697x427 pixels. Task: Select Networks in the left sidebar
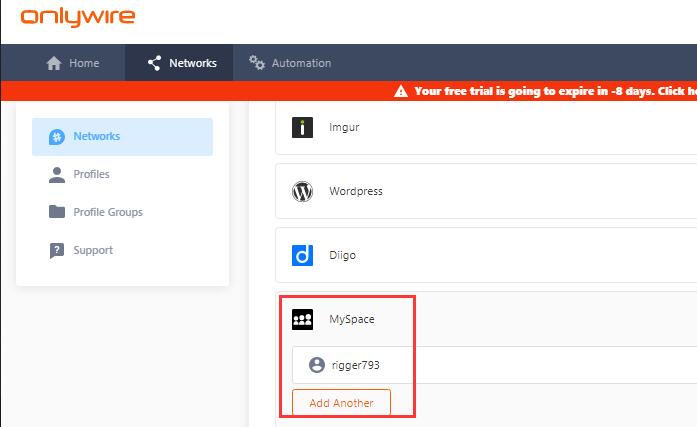click(122, 137)
